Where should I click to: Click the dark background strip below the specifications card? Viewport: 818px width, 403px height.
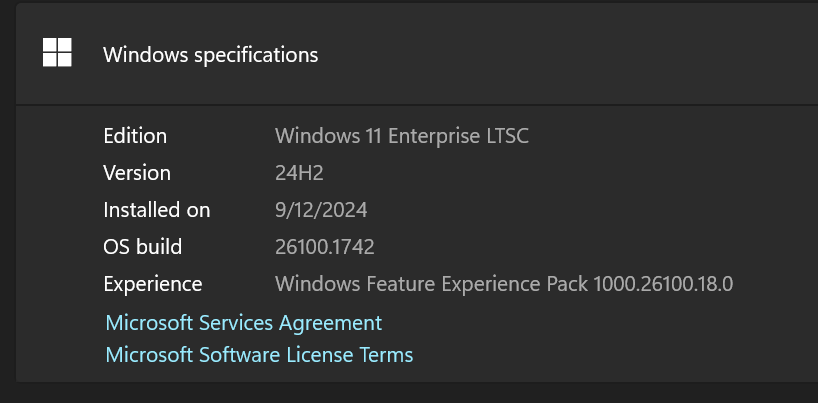click(400, 393)
